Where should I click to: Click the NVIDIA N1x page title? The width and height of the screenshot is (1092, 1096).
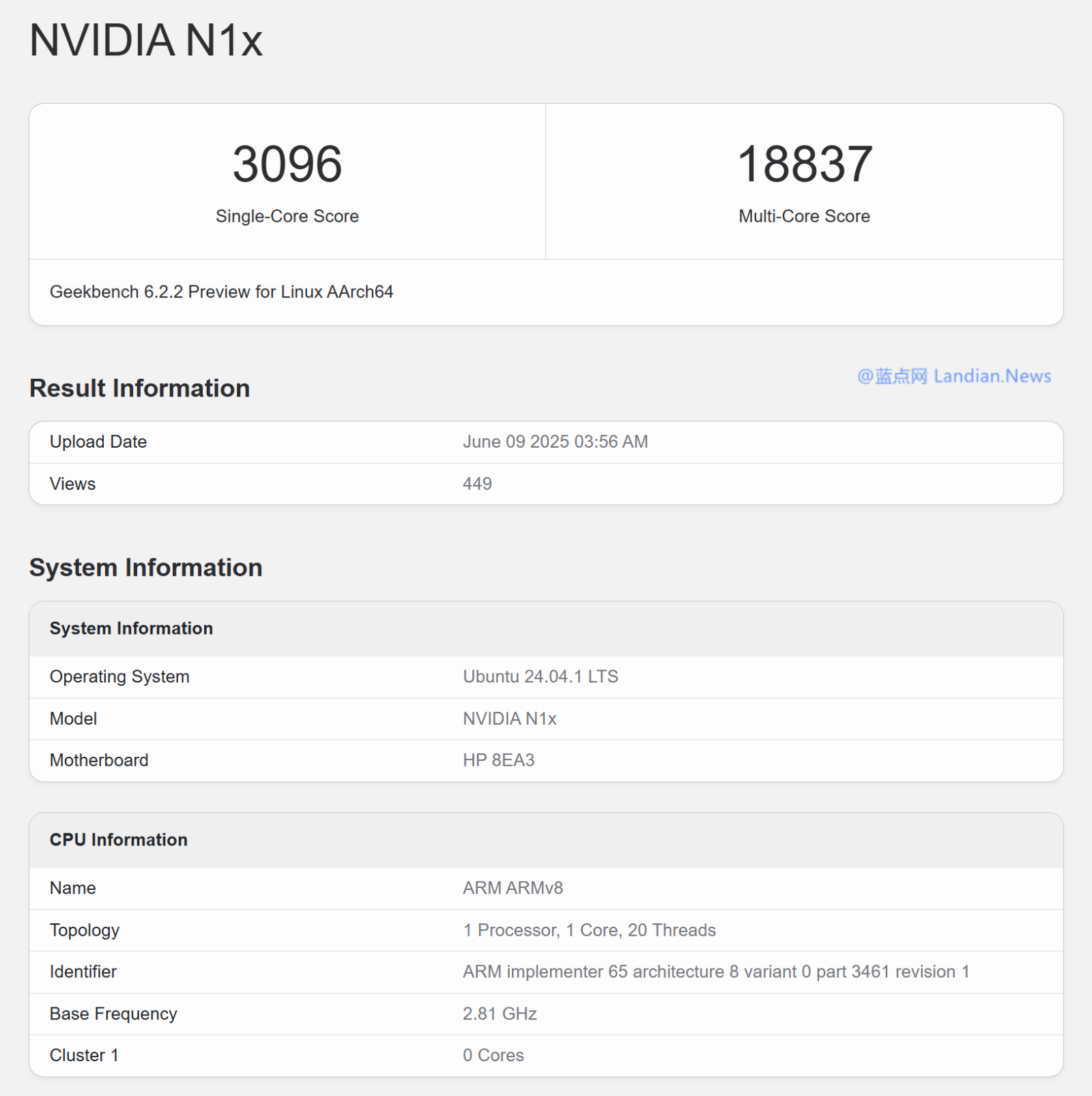(145, 40)
